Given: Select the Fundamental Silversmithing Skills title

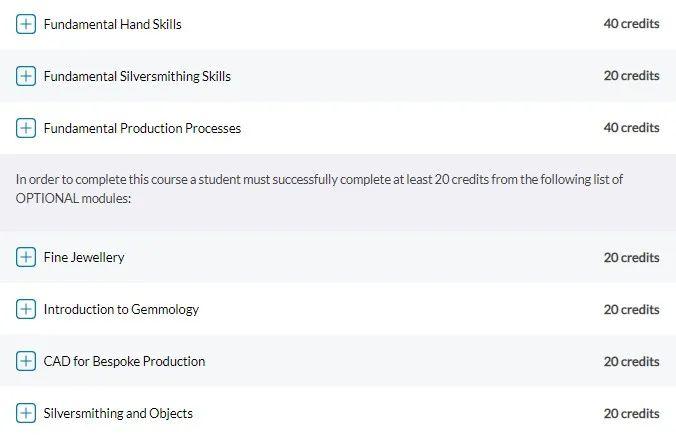Looking at the screenshot, I should (x=137, y=76).
